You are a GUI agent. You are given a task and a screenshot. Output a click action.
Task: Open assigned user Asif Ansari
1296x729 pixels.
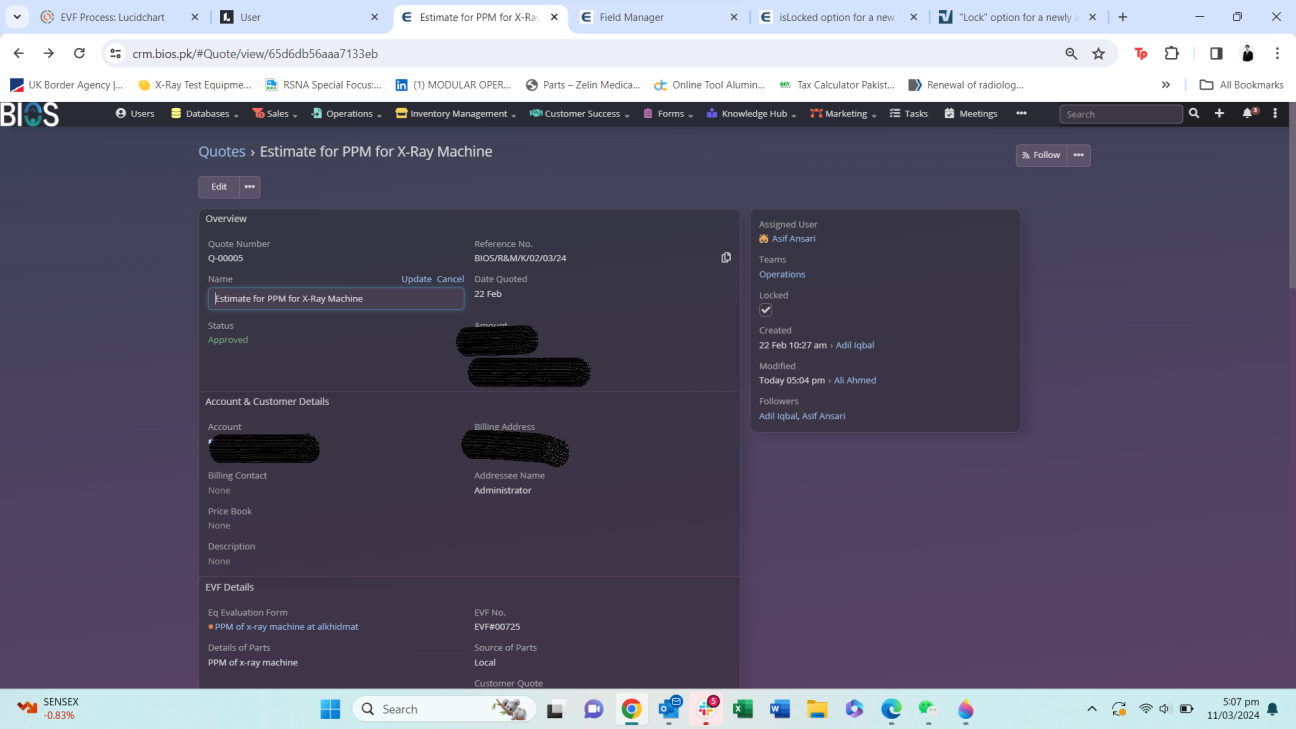pos(794,239)
